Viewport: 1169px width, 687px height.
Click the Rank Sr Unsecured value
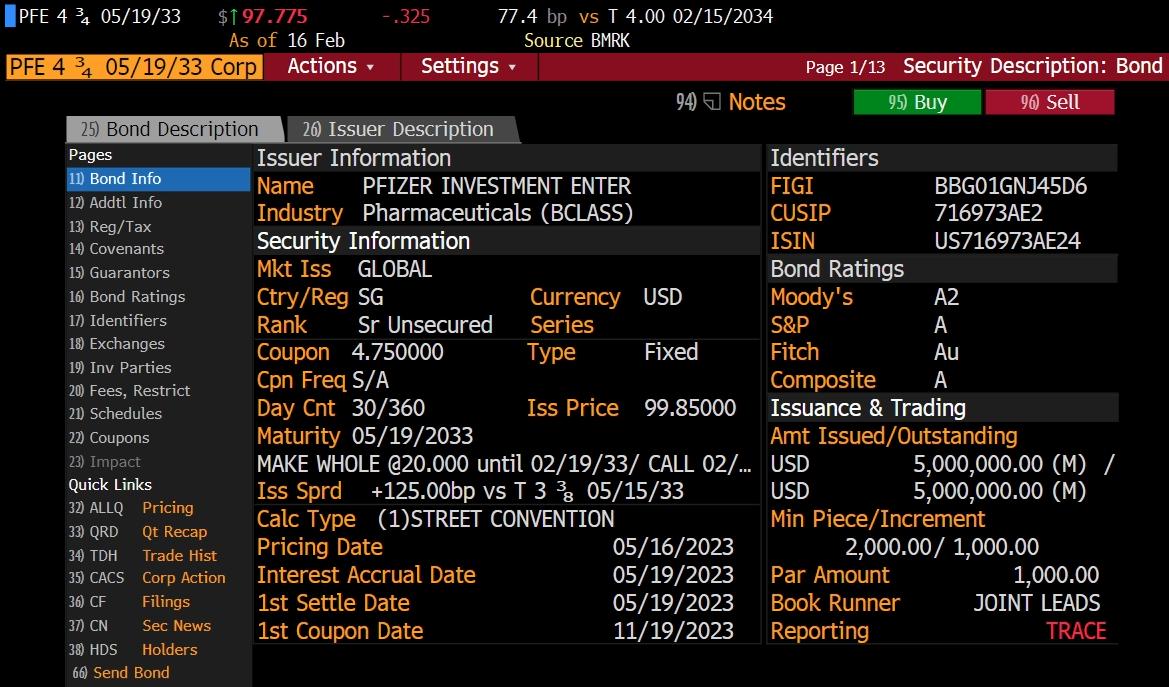(x=425, y=325)
